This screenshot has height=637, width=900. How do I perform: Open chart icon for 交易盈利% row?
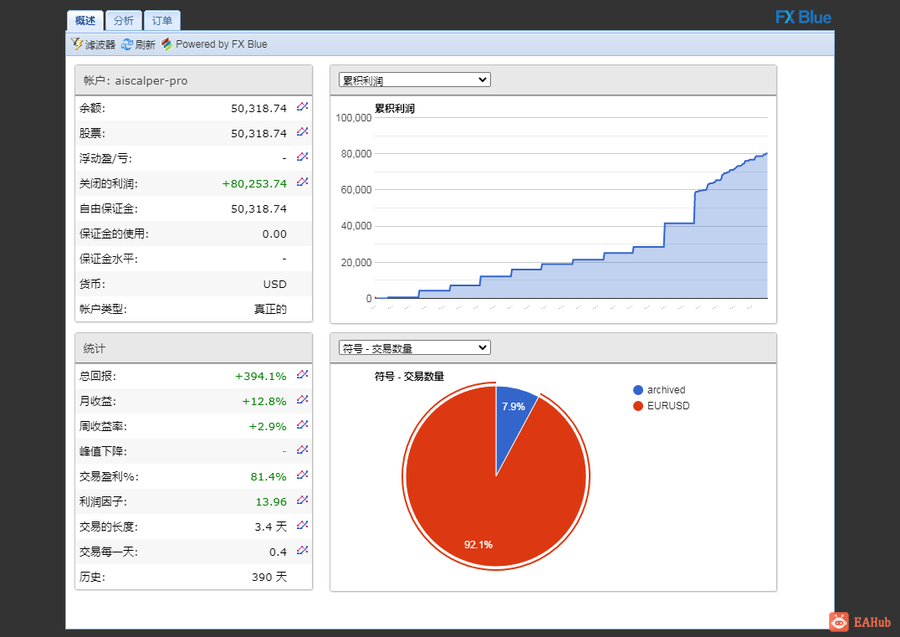click(x=302, y=475)
